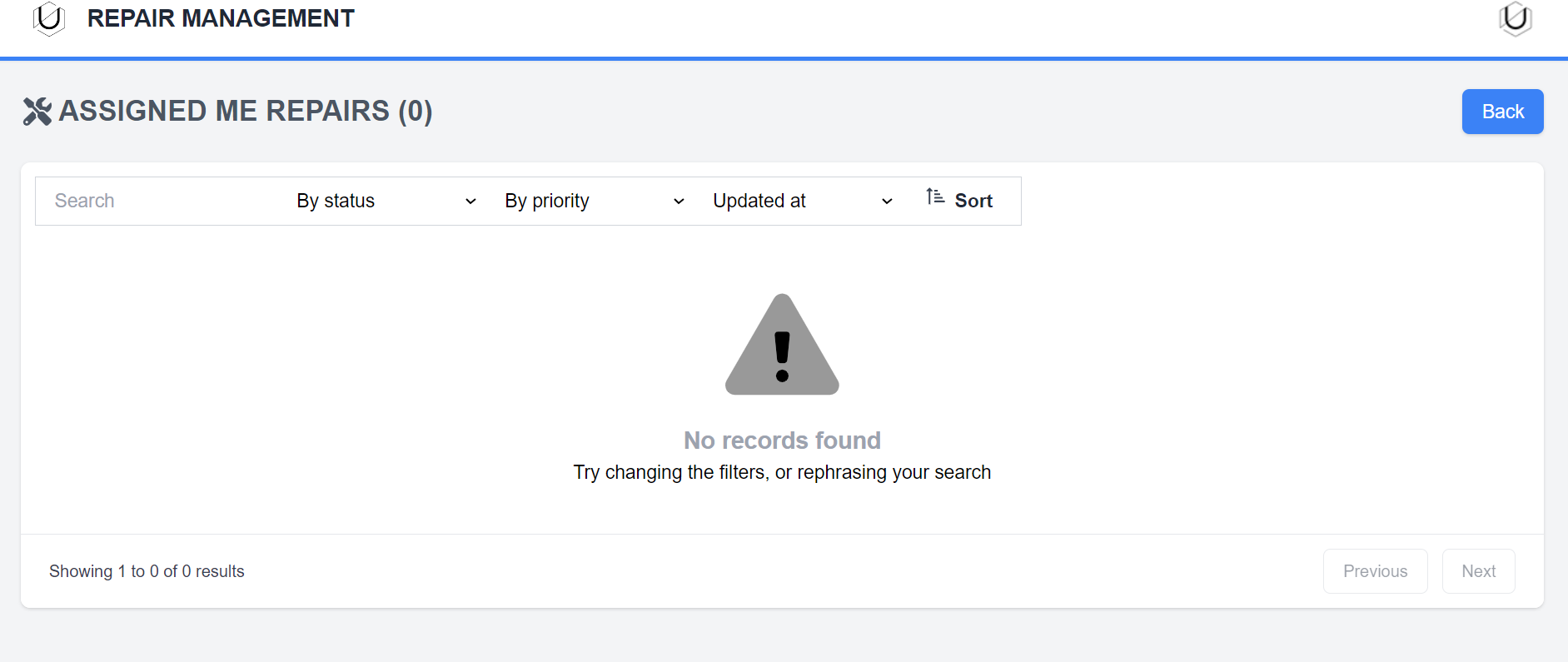Click the shield logo beside Repair Management
Viewport: 1568px width, 662px height.
pyautogui.click(x=49, y=18)
